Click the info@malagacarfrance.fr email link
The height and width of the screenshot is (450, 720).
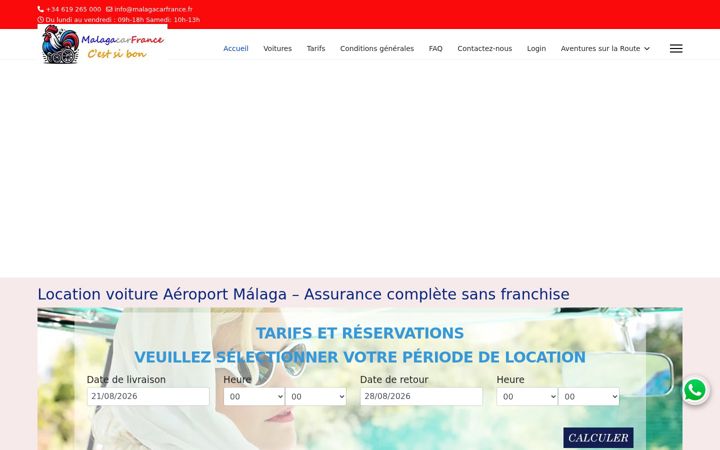click(x=153, y=9)
